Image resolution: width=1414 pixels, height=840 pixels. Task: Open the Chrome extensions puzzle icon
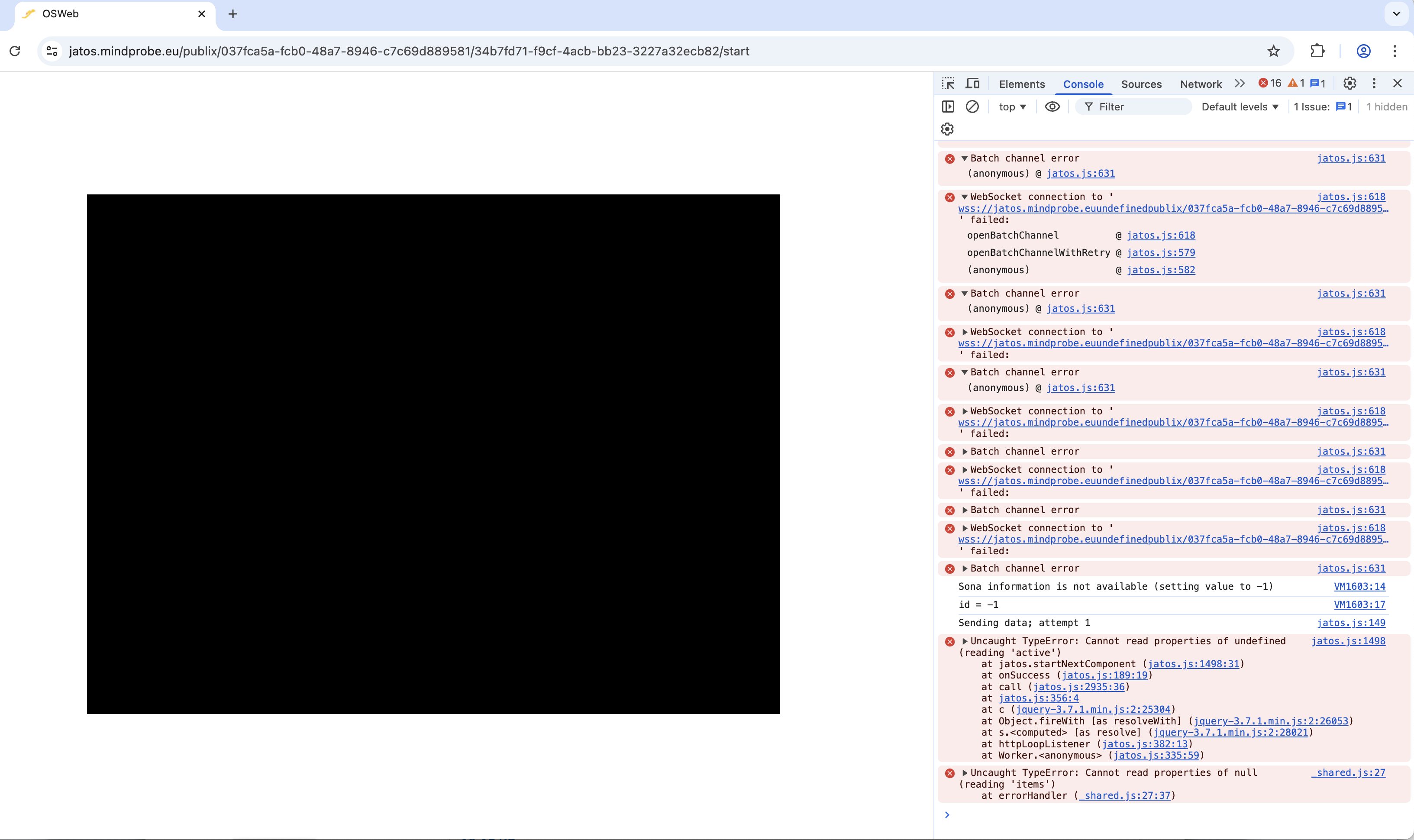[x=1317, y=51]
